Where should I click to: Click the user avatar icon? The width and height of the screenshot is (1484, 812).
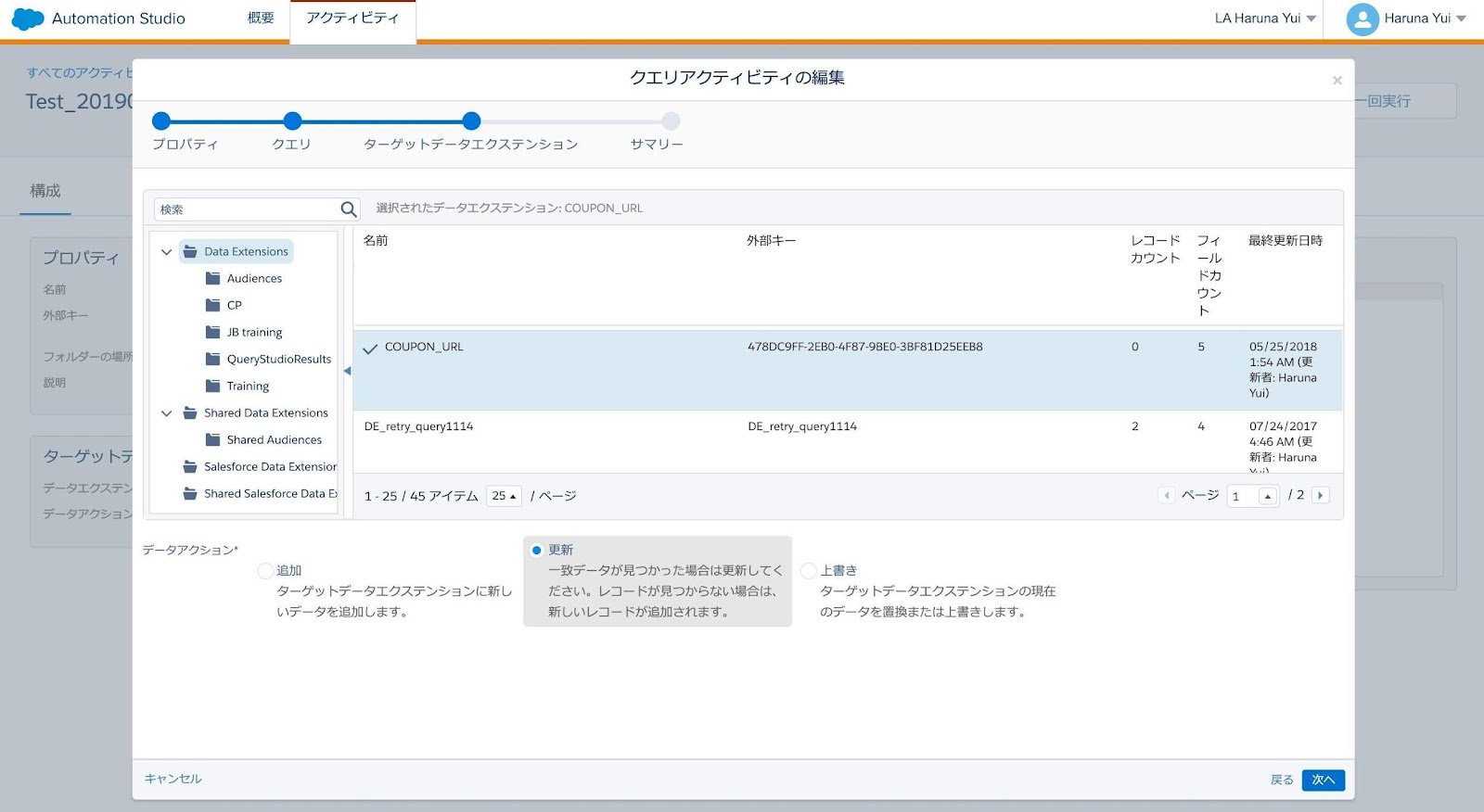pyautogui.click(x=1362, y=19)
